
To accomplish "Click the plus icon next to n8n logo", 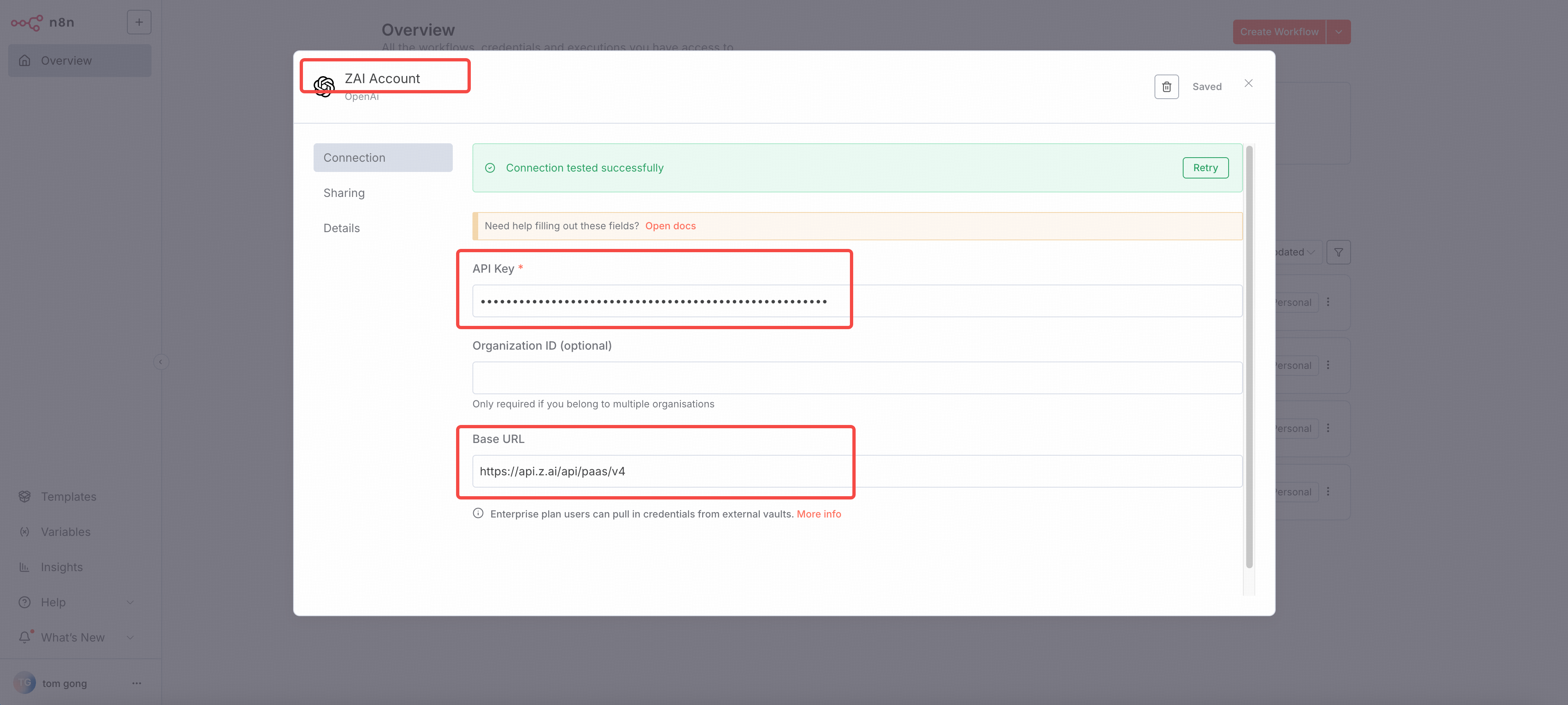I will point(139,23).
